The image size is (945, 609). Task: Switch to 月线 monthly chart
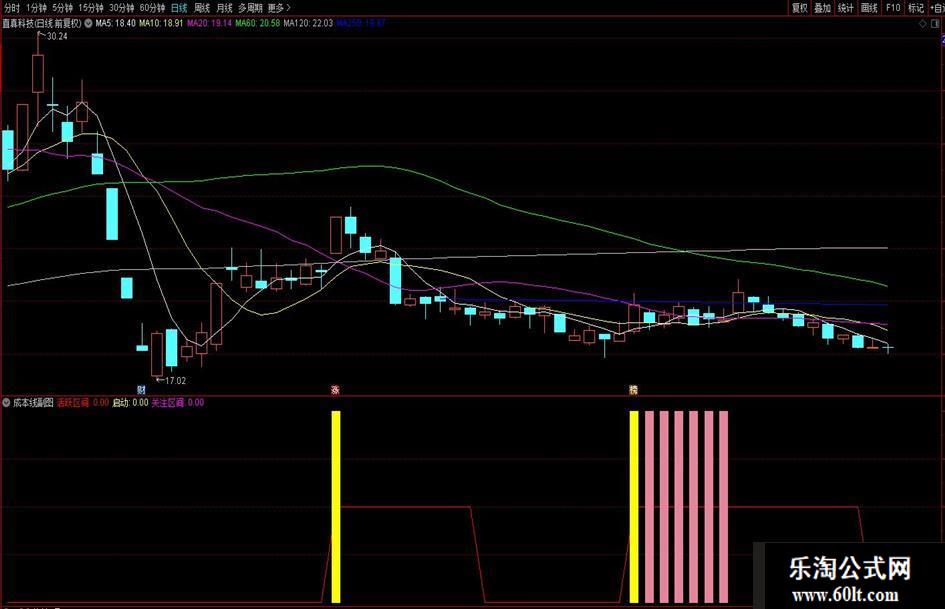(224, 8)
